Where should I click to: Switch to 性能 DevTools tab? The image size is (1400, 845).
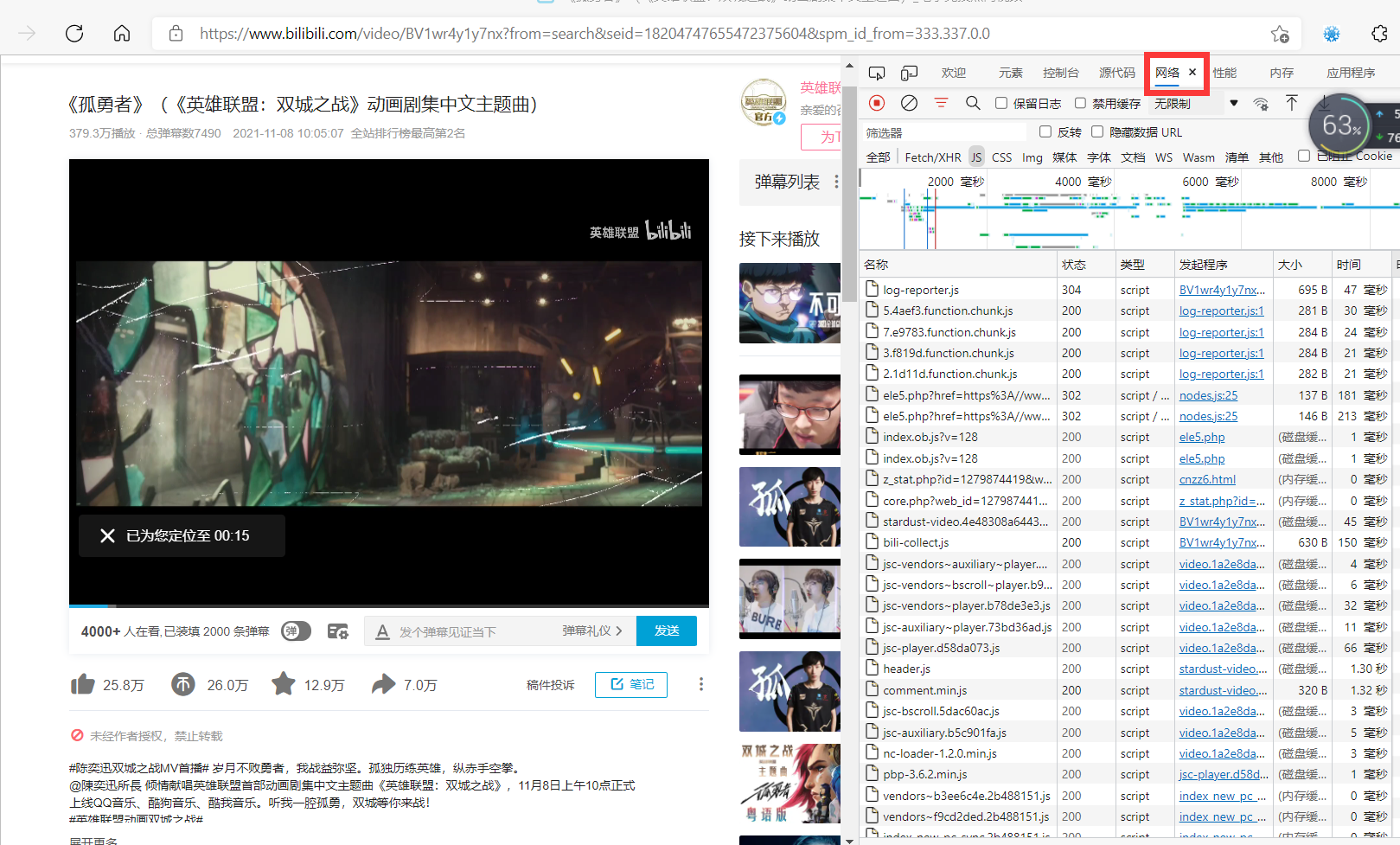1224,74
